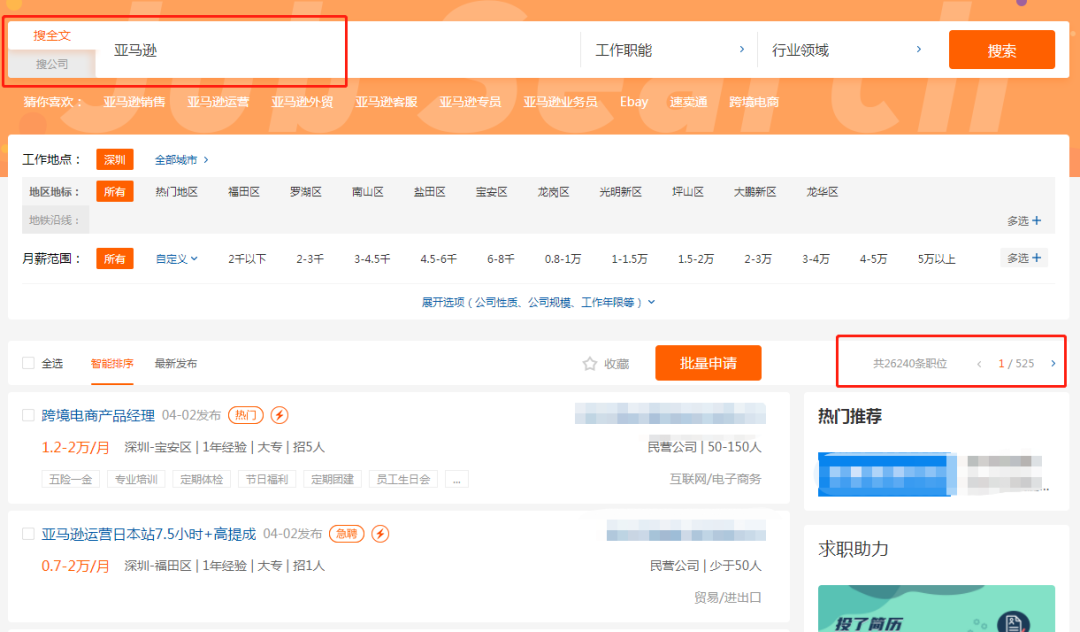Viewport: 1080px width, 632px height.
Task: Switch to the 搜公司 search tab
Action: point(52,64)
